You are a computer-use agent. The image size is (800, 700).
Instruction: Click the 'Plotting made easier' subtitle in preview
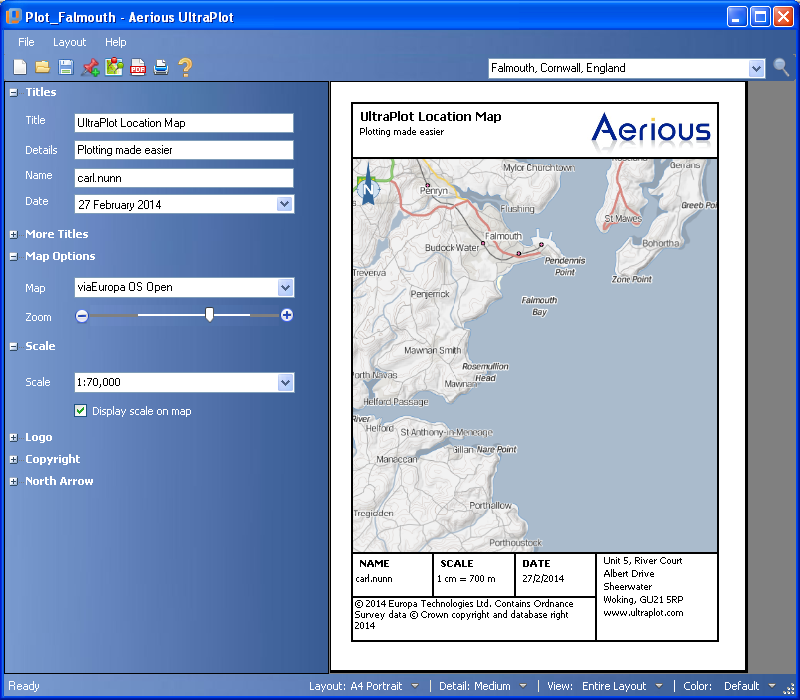tap(402, 132)
